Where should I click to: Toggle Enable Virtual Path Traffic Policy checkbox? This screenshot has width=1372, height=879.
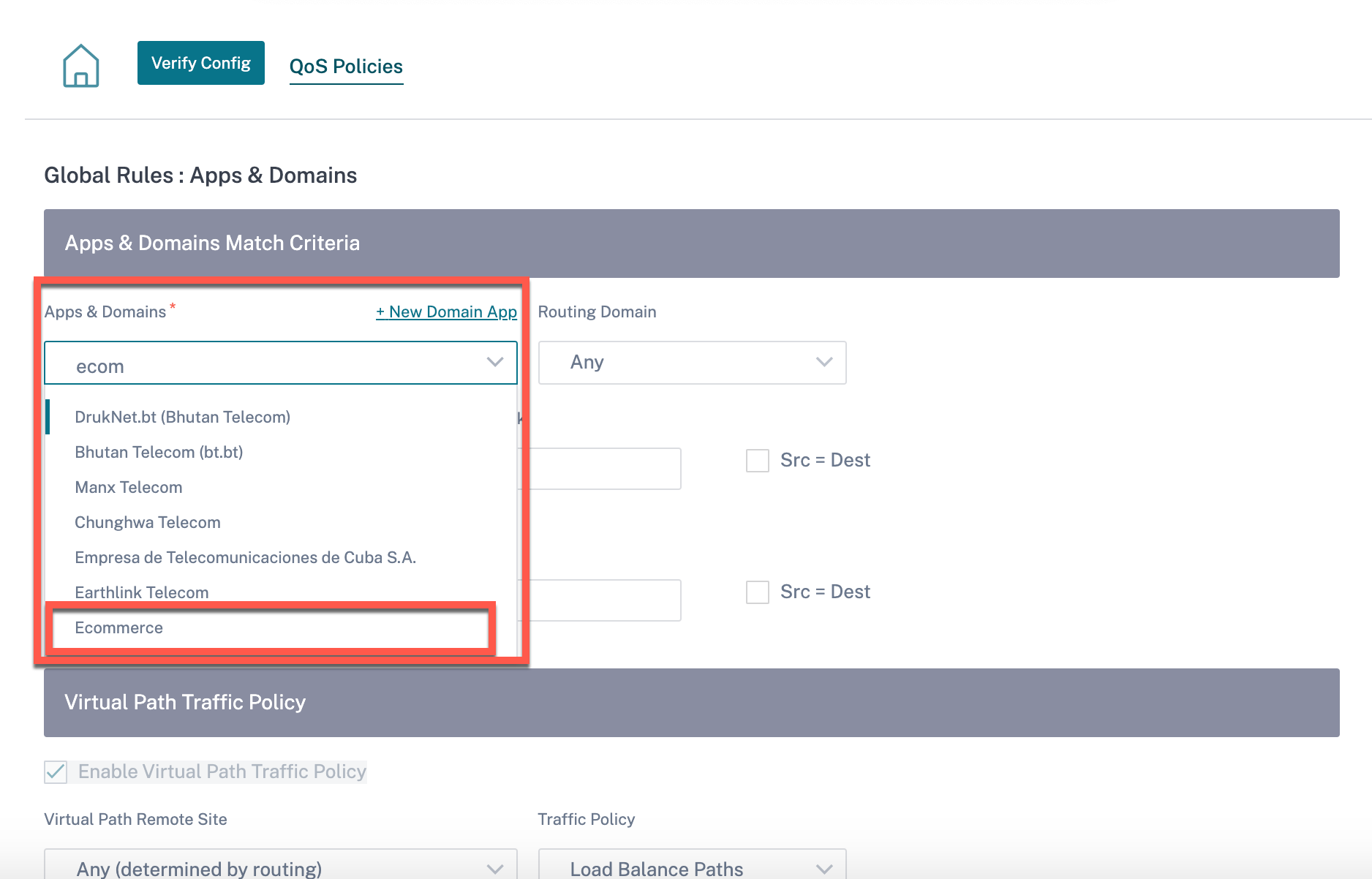(56, 772)
